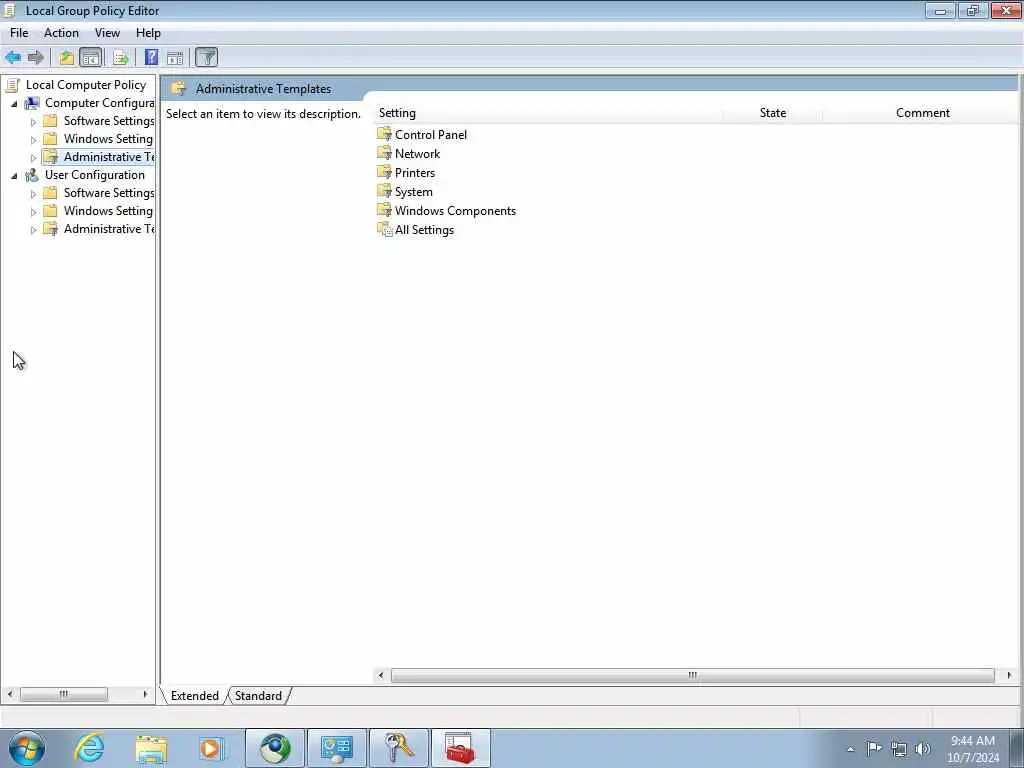1024x768 pixels.
Task: Open the View menu
Action: point(107,33)
